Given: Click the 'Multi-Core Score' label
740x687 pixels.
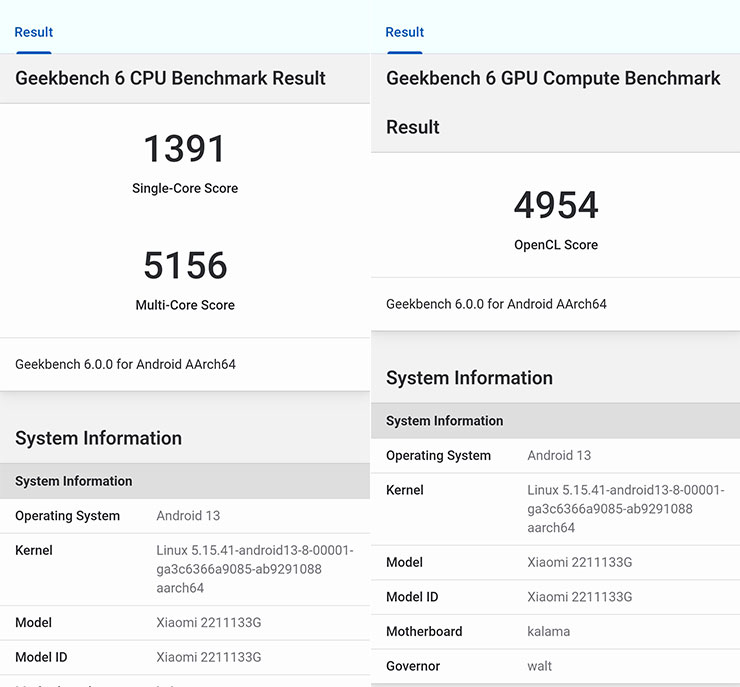Looking at the screenshot, I should click(185, 305).
